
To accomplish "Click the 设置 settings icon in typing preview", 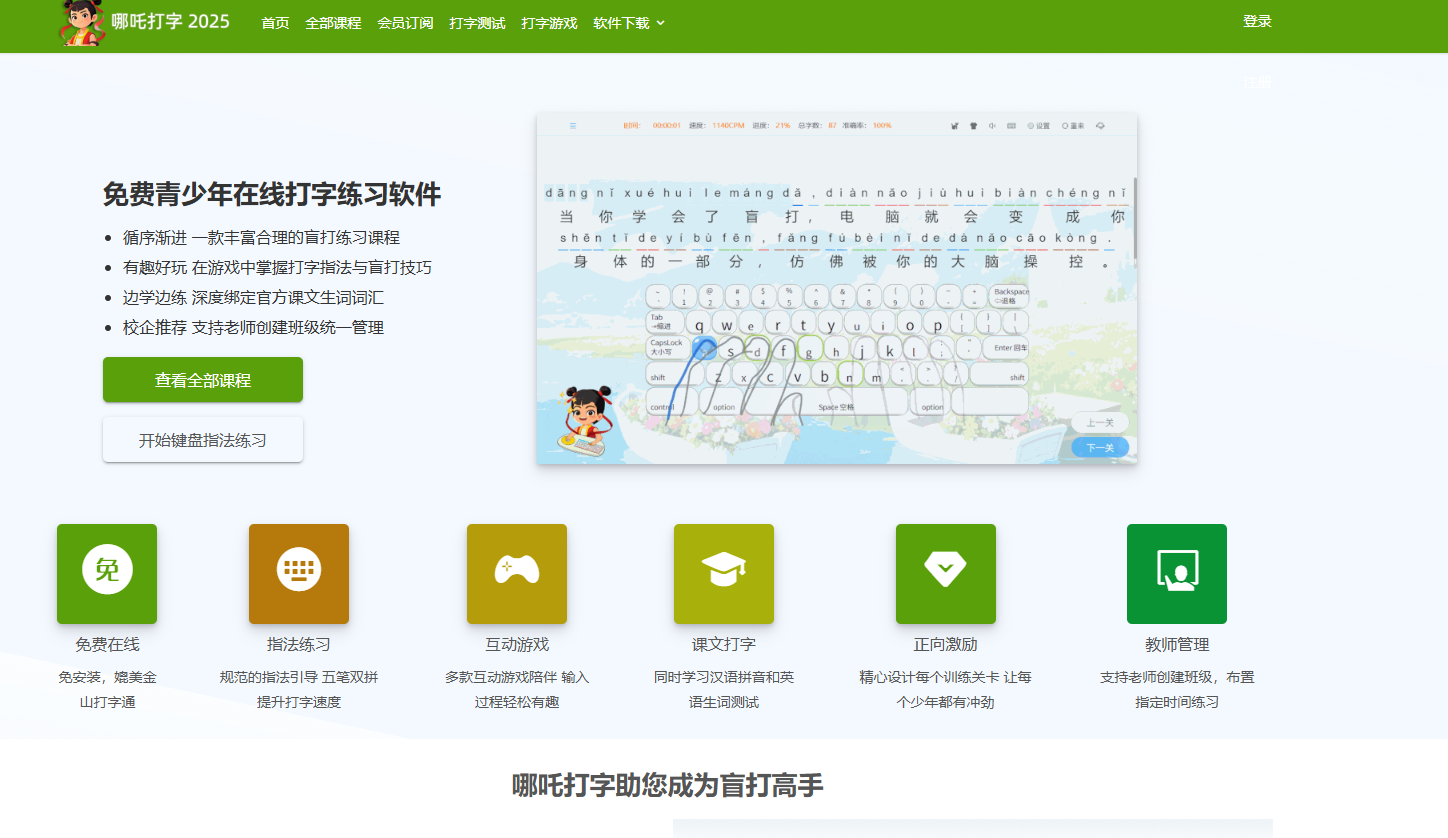I will (x=1038, y=126).
